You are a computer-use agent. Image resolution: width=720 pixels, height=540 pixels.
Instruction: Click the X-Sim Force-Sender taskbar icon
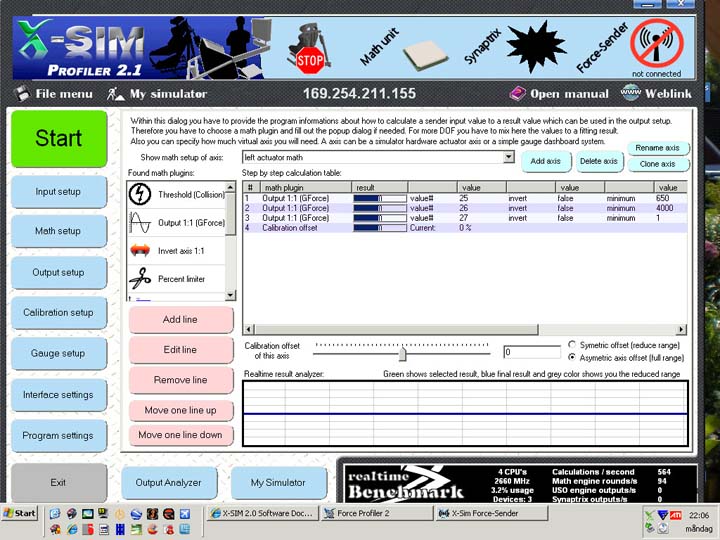pos(444,513)
